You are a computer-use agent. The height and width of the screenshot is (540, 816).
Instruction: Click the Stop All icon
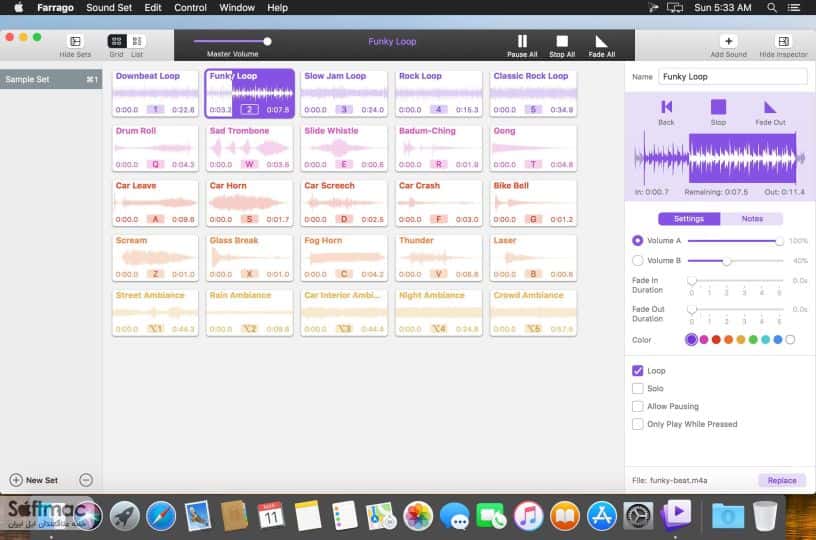(x=562, y=41)
